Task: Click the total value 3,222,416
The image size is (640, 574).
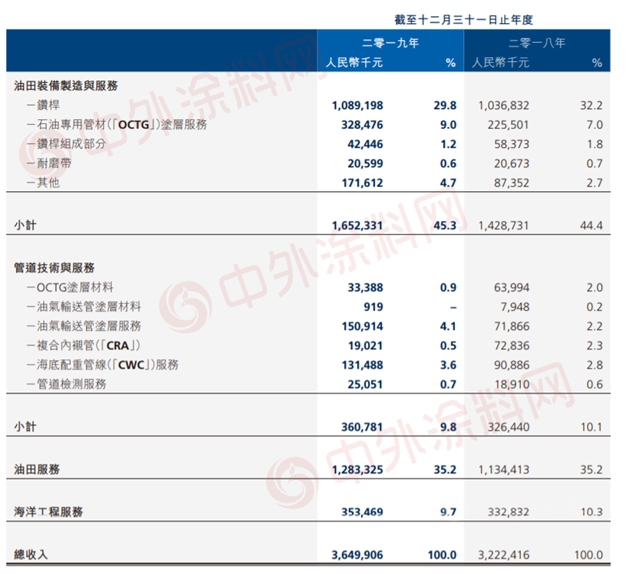Action: point(504,554)
